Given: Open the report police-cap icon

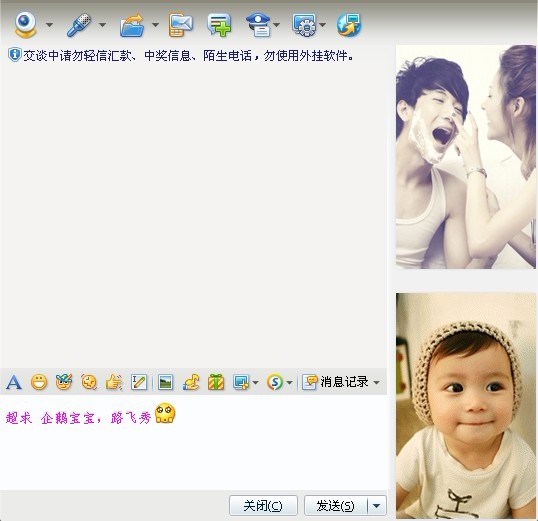Looking at the screenshot, I should (x=259, y=25).
